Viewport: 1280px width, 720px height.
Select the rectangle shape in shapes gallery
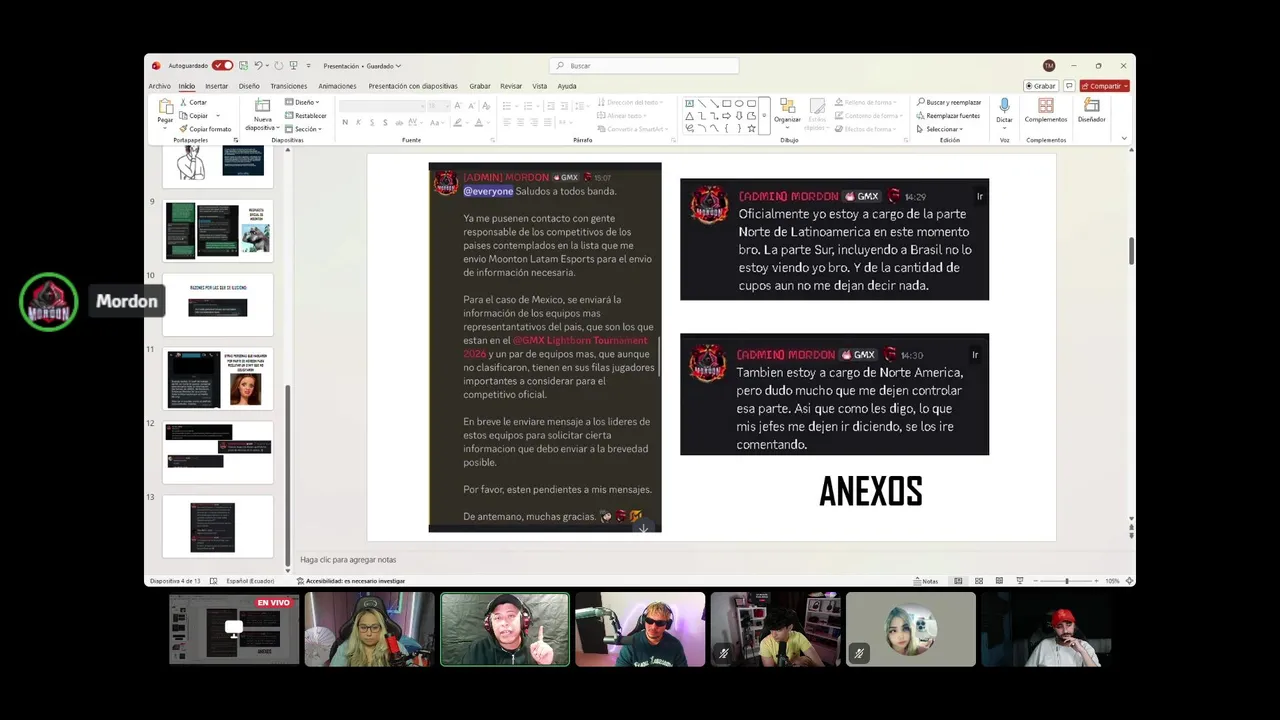(726, 103)
